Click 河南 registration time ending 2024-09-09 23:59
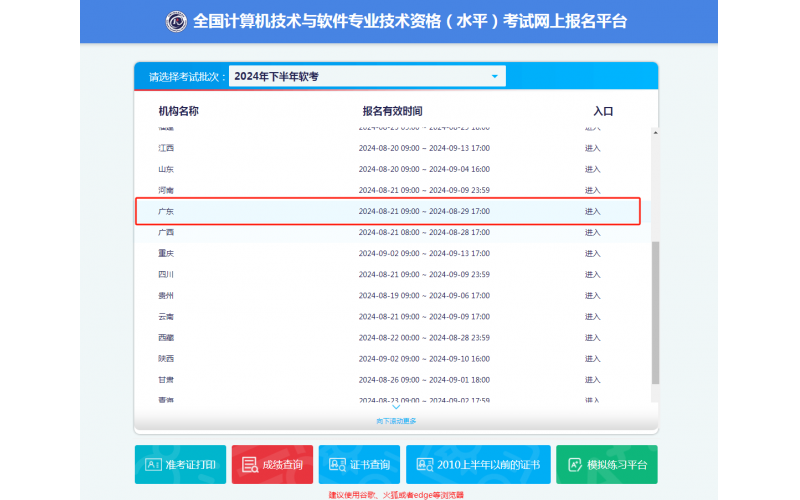Image resolution: width=800 pixels, height=500 pixels. pyautogui.click(x=424, y=190)
